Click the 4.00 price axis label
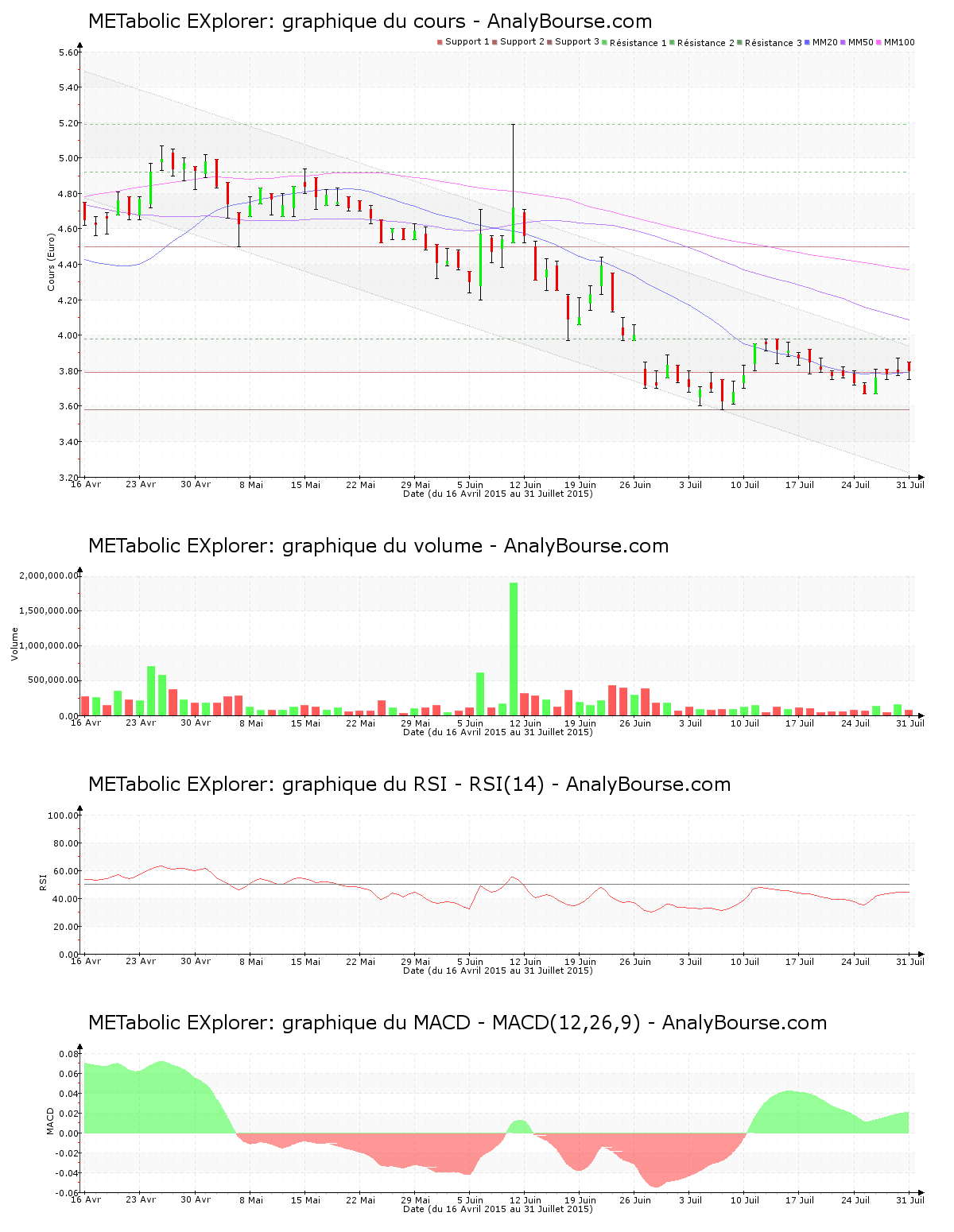 pyautogui.click(x=69, y=335)
